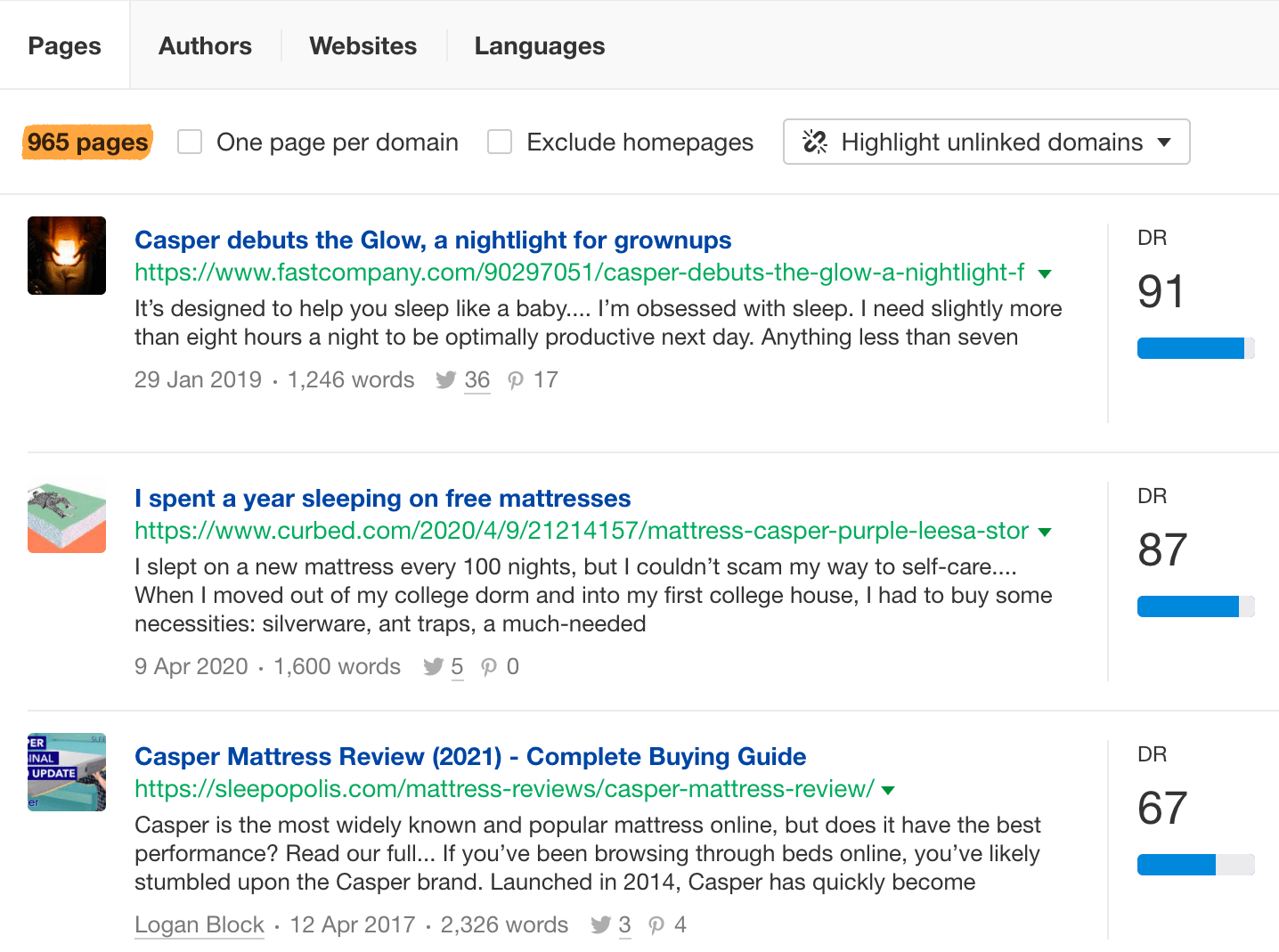This screenshot has height=952, width=1279.
Task: Click the Pinterest icon on the Sleepopolis result
Action: coord(656,925)
